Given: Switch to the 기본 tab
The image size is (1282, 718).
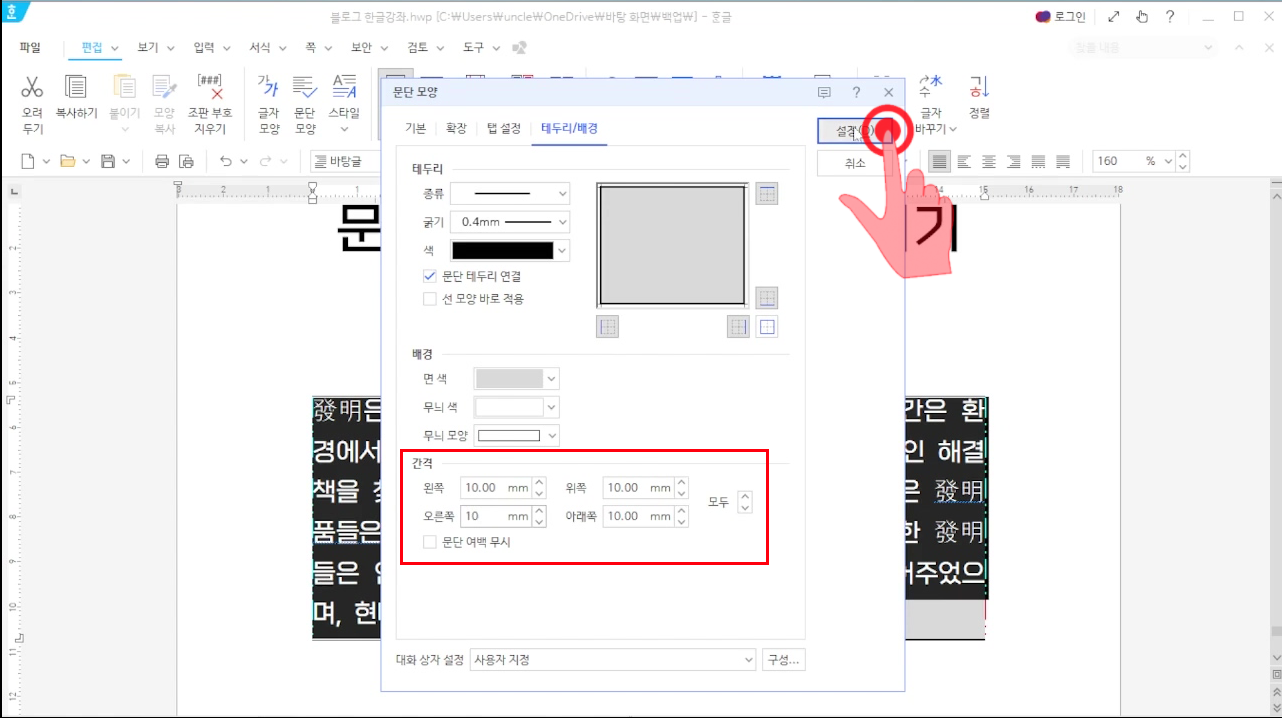Looking at the screenshot, I should tap(415, 128).
